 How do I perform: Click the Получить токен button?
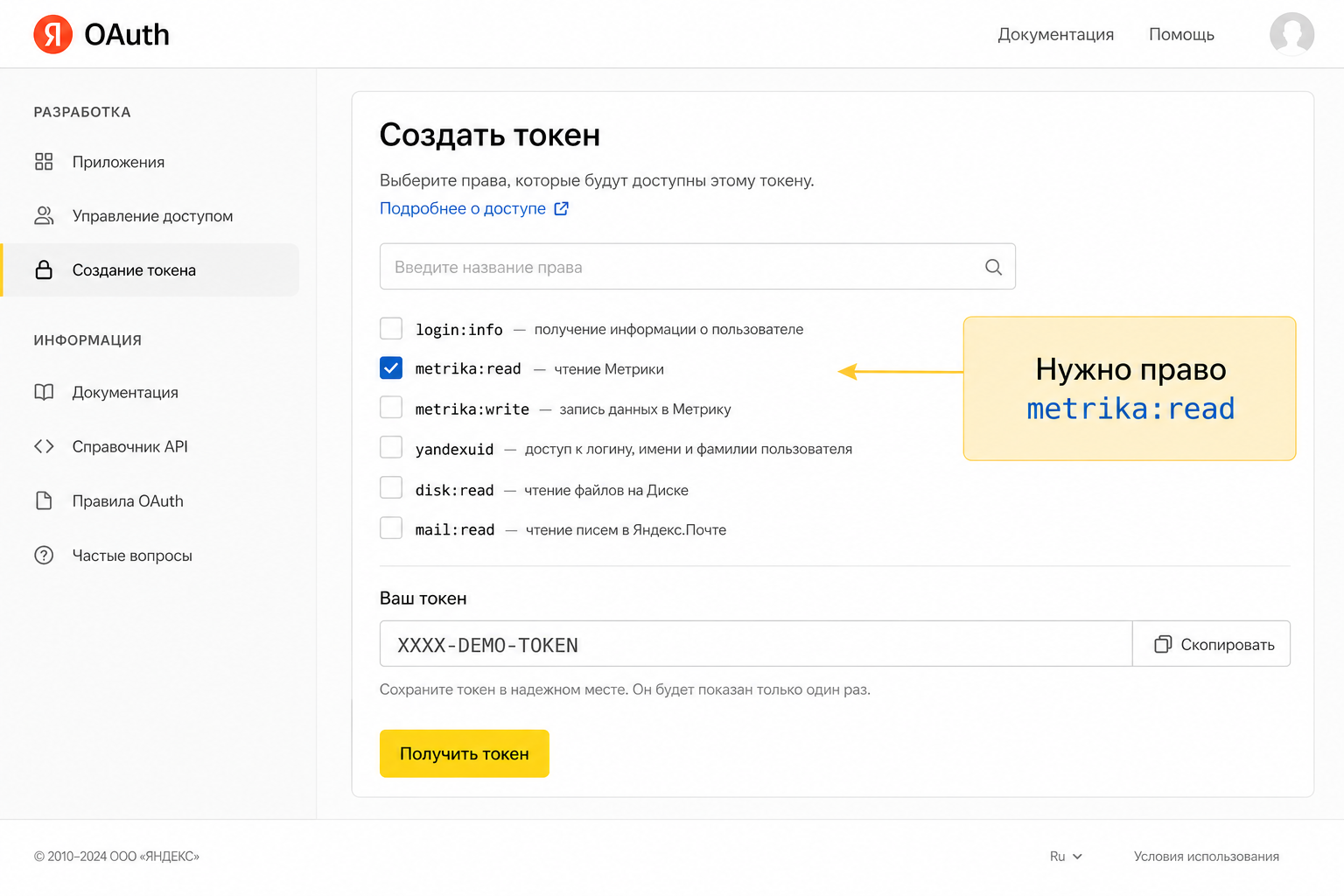pos(464,753)
